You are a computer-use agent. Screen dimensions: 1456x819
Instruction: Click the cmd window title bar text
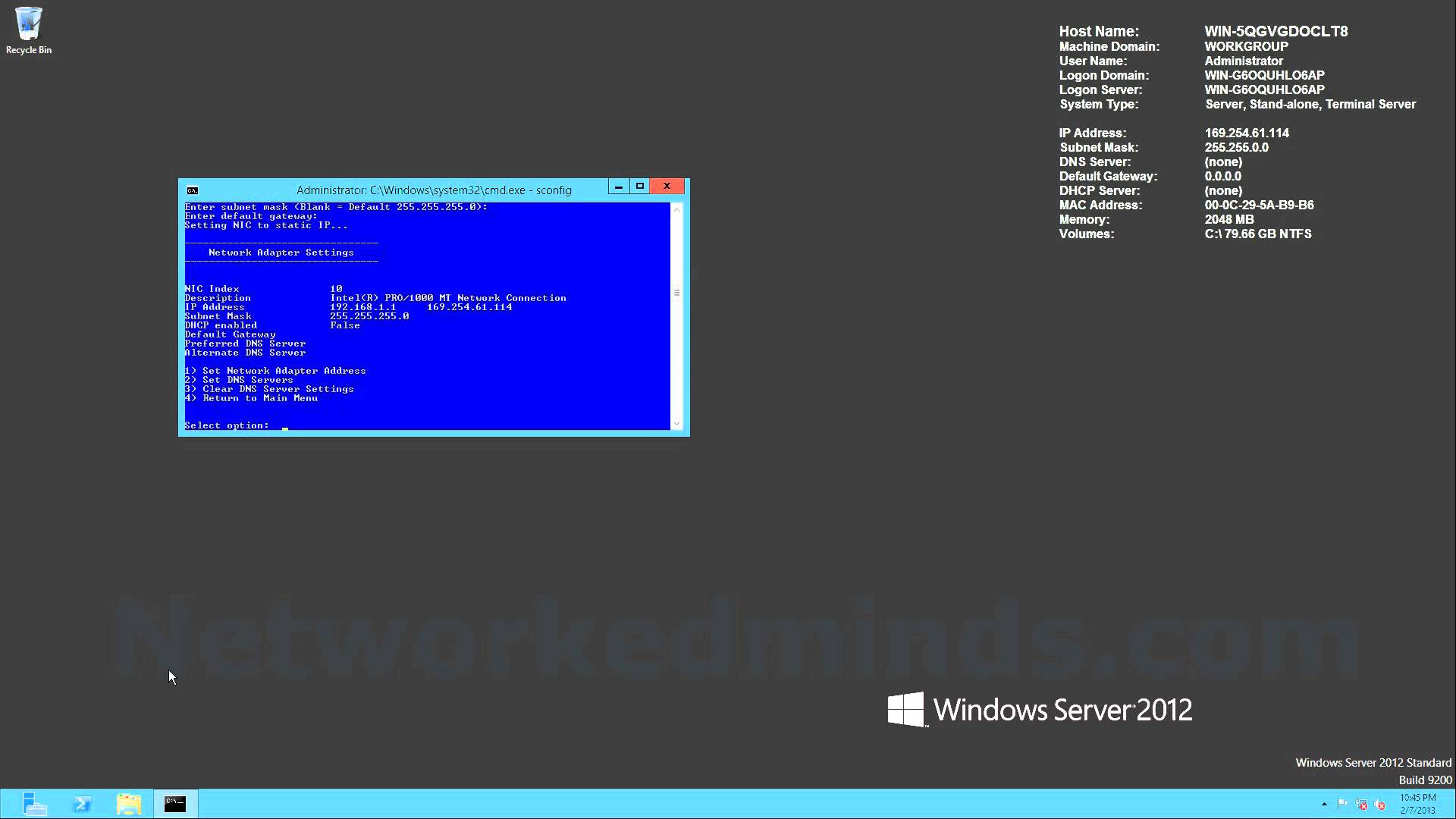tap(434, 190)
